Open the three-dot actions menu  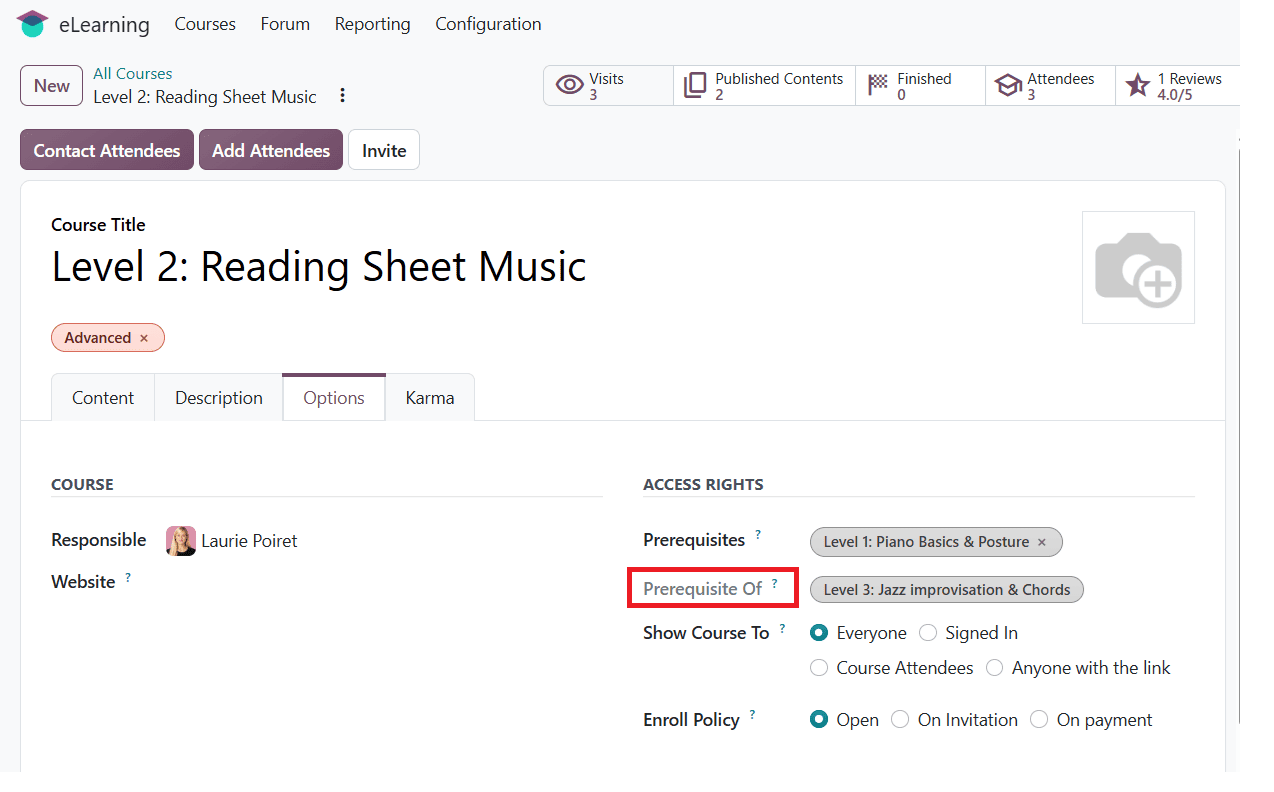[x=342, y=96]
